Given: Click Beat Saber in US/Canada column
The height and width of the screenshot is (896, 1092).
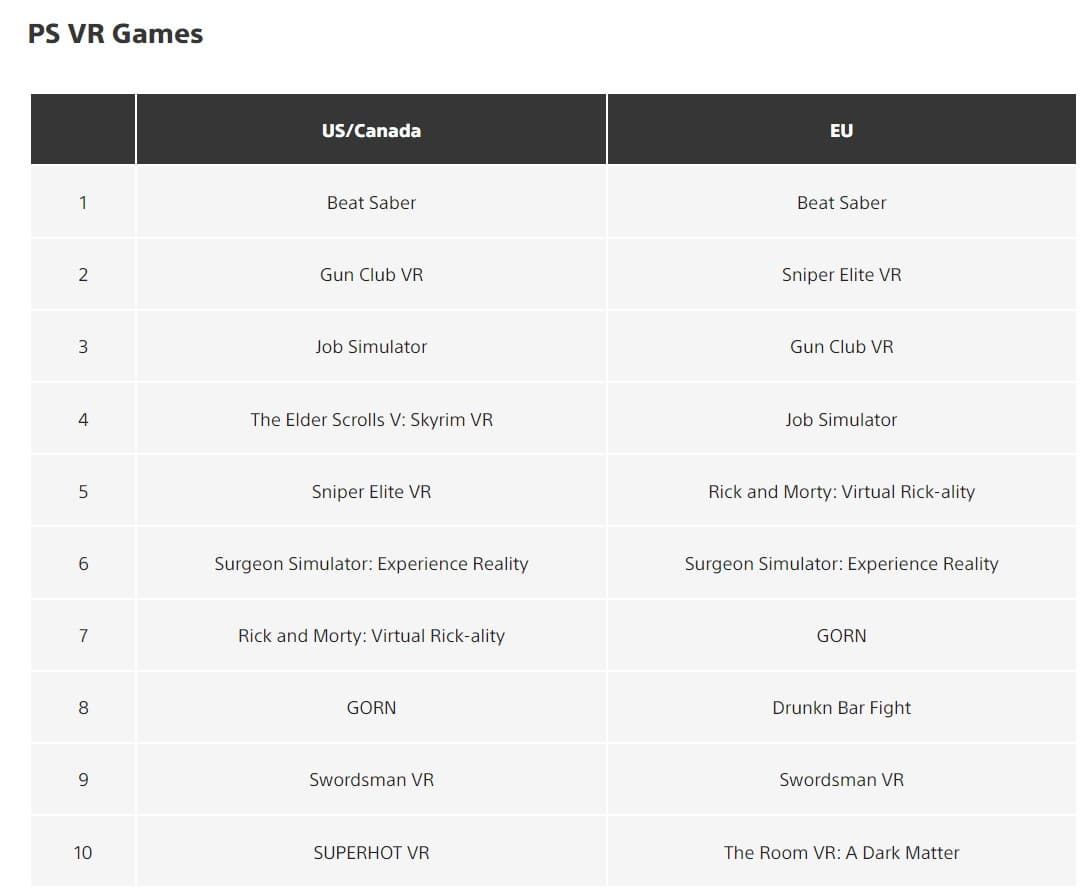Looking at the screenshot, I should (371, 203).
